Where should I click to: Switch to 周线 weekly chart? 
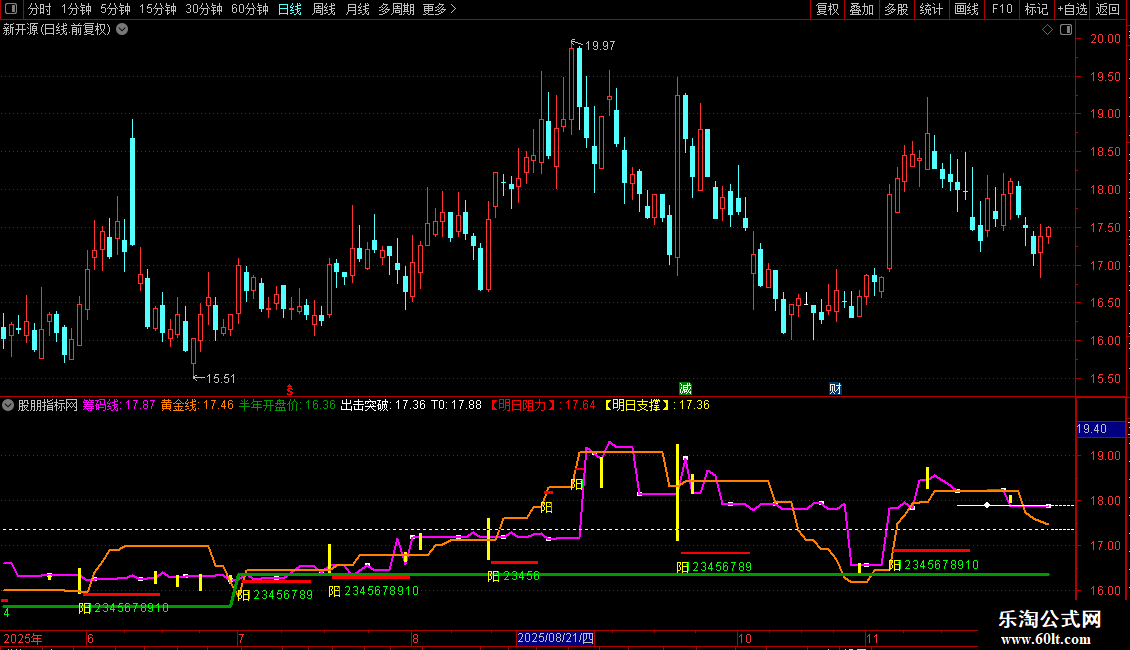click(324, 9)
